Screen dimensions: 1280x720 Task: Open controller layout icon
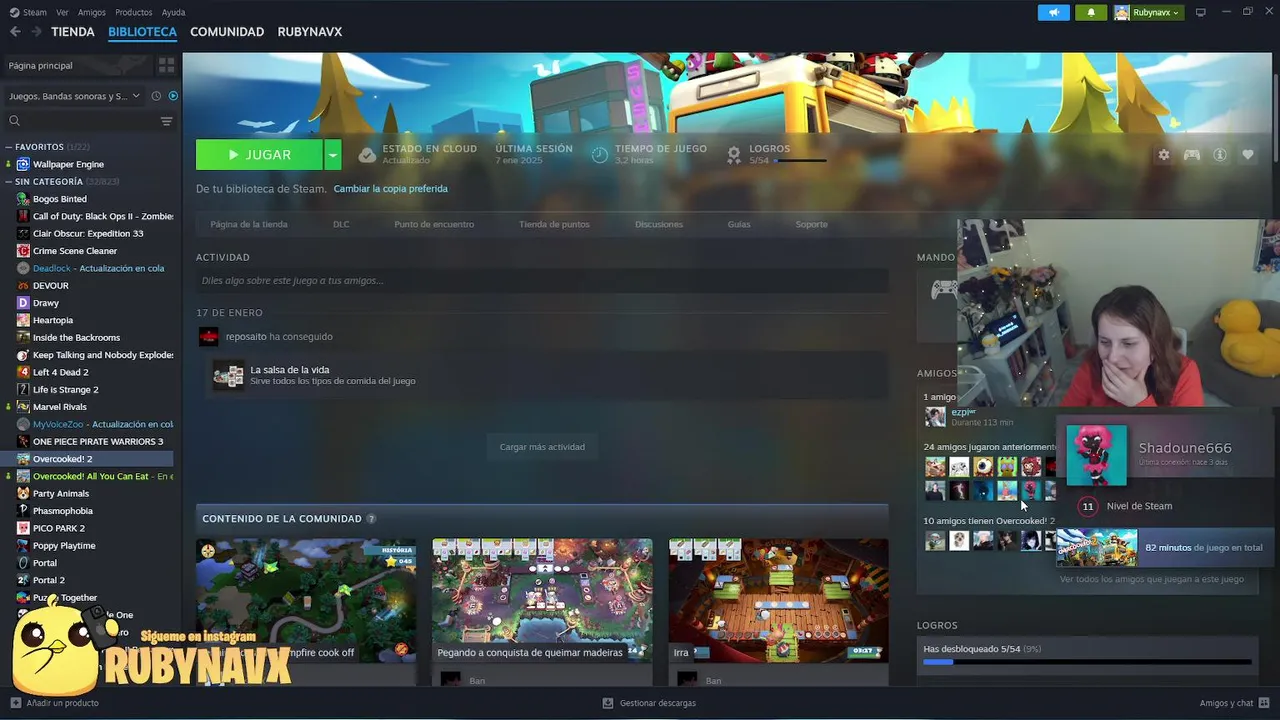click(x=1192, y=155)
